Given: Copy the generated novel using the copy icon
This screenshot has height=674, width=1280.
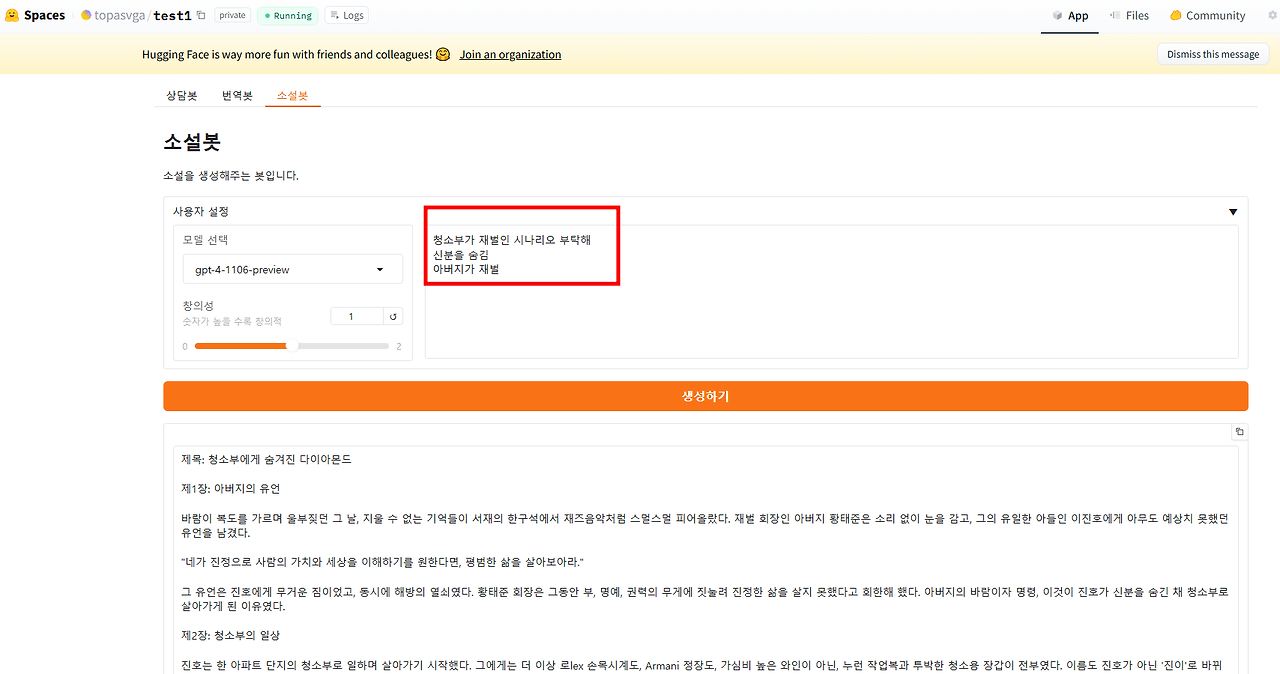Looking at the screenshot, I should click(x=1239, y=431).
